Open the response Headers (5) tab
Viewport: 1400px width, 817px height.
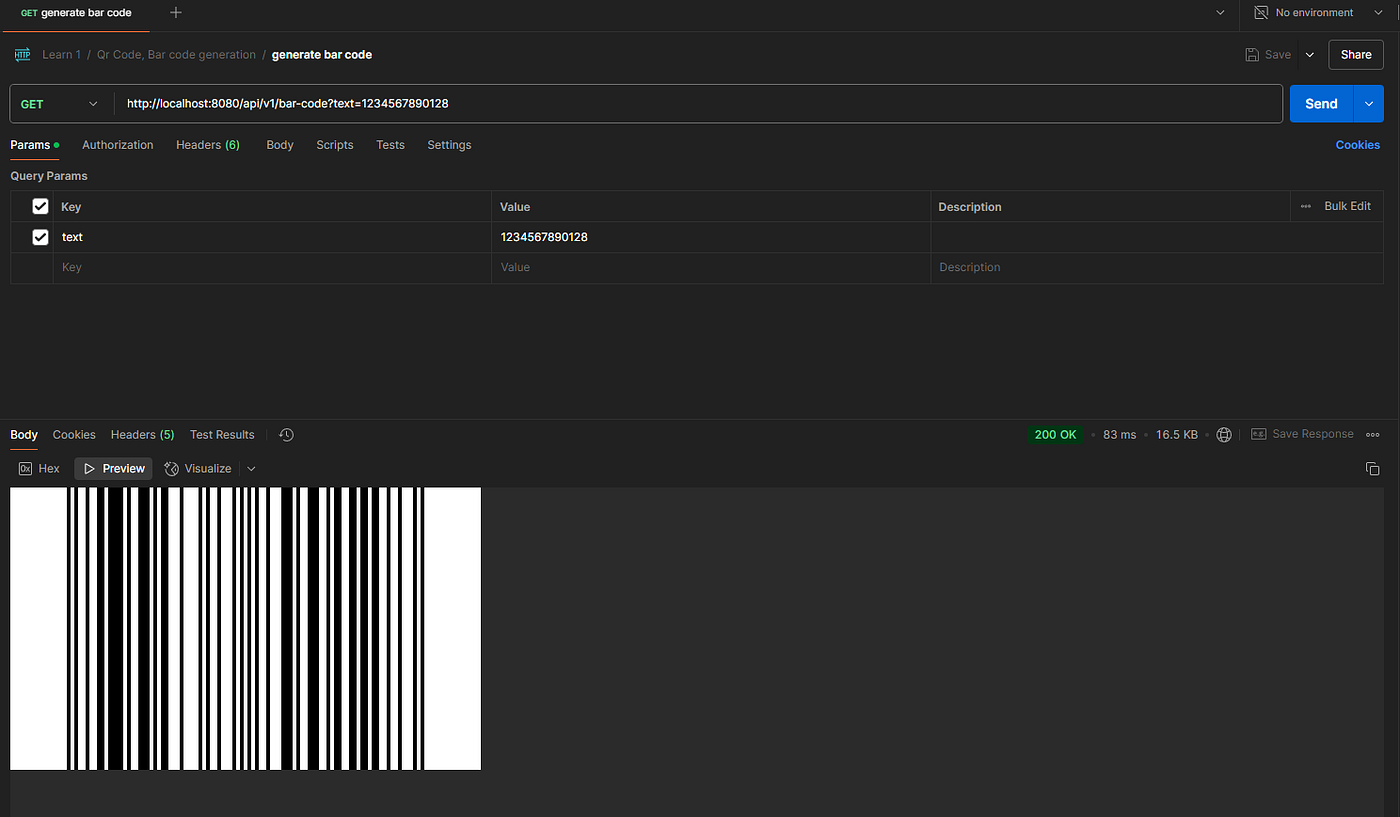pos(143,435)
